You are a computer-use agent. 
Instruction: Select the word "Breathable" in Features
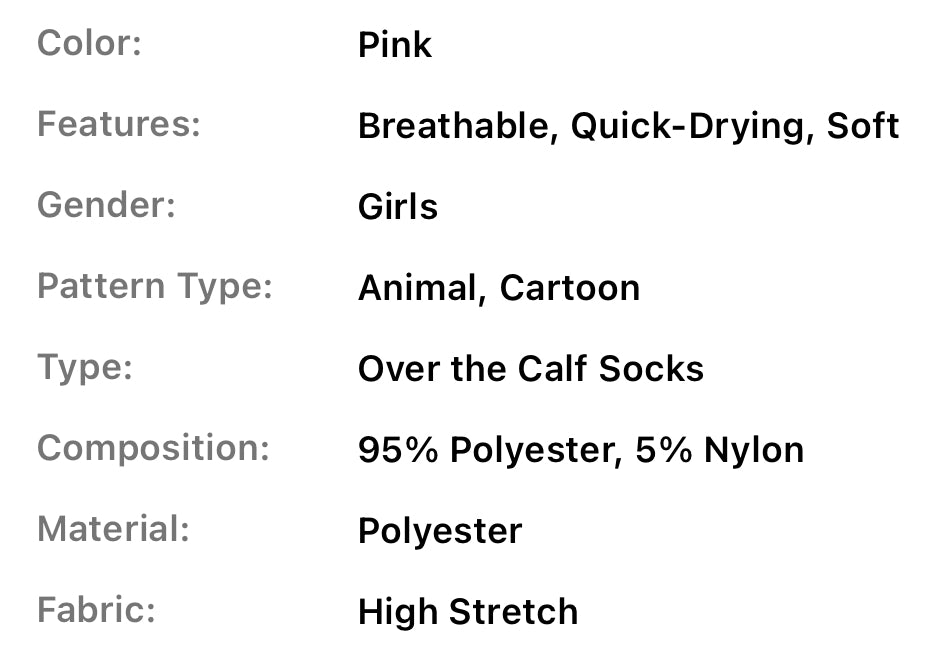click(x=456, y=126)
